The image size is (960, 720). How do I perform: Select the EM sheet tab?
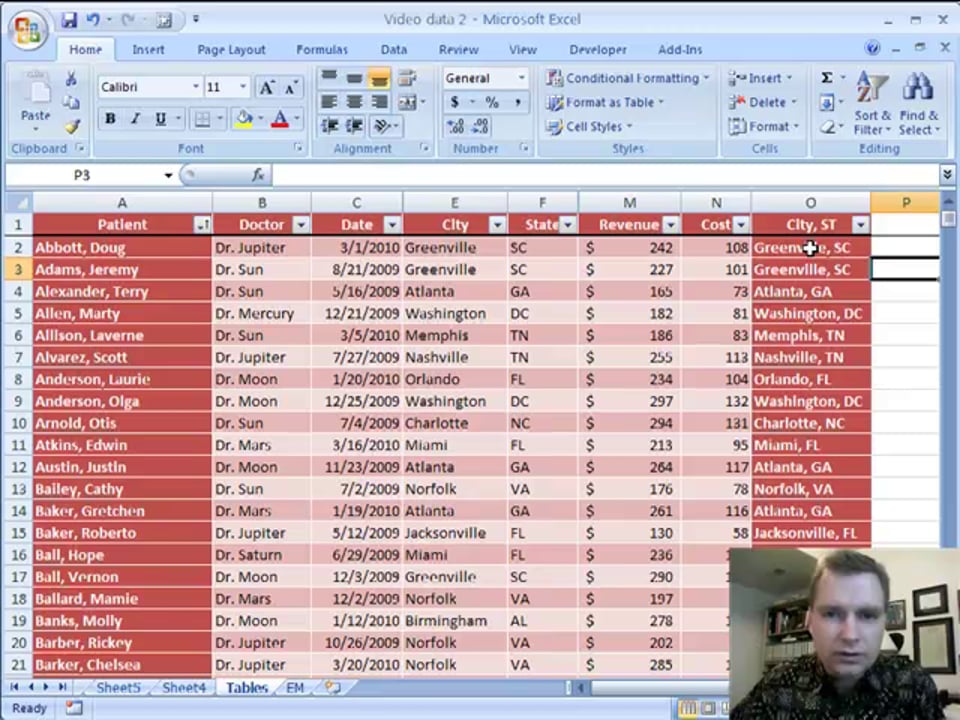pyautogui.click(x=295, y=688)
